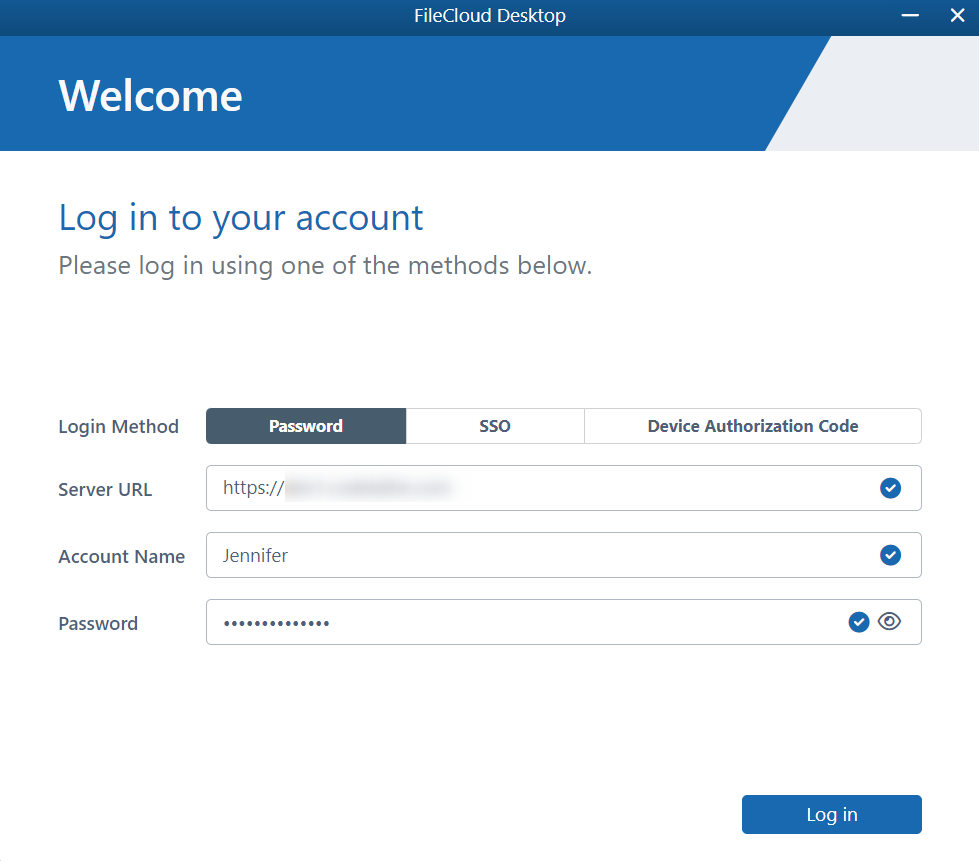The image size is (979, 861).
Task: Click the checkmark icon in Account Name field
Action: click(x=890, y=555)
